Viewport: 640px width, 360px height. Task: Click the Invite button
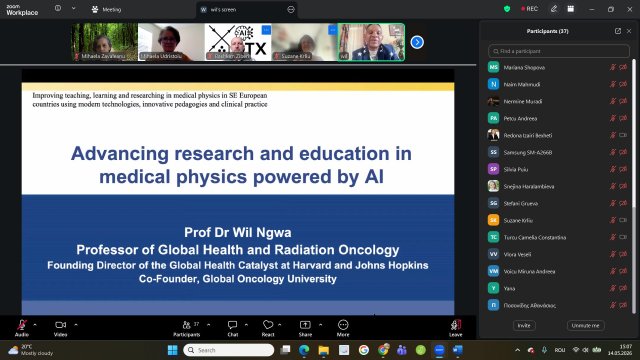click(x=524, y=325)
